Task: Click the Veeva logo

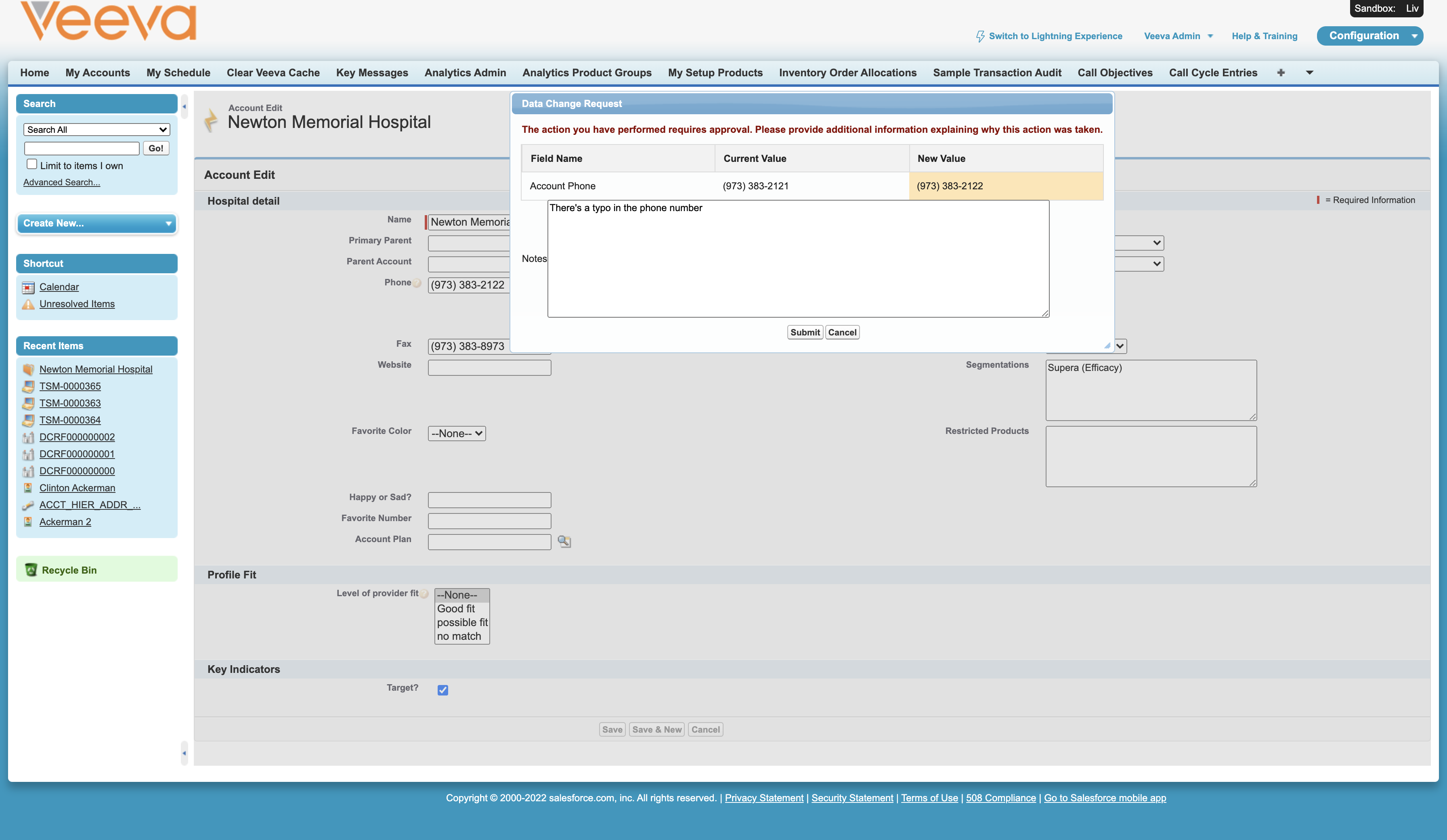Action: 107,21
